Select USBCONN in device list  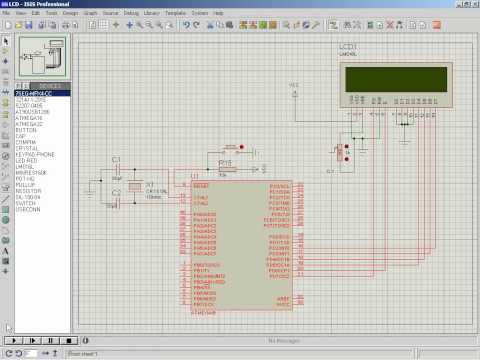[x=43, y=209]
